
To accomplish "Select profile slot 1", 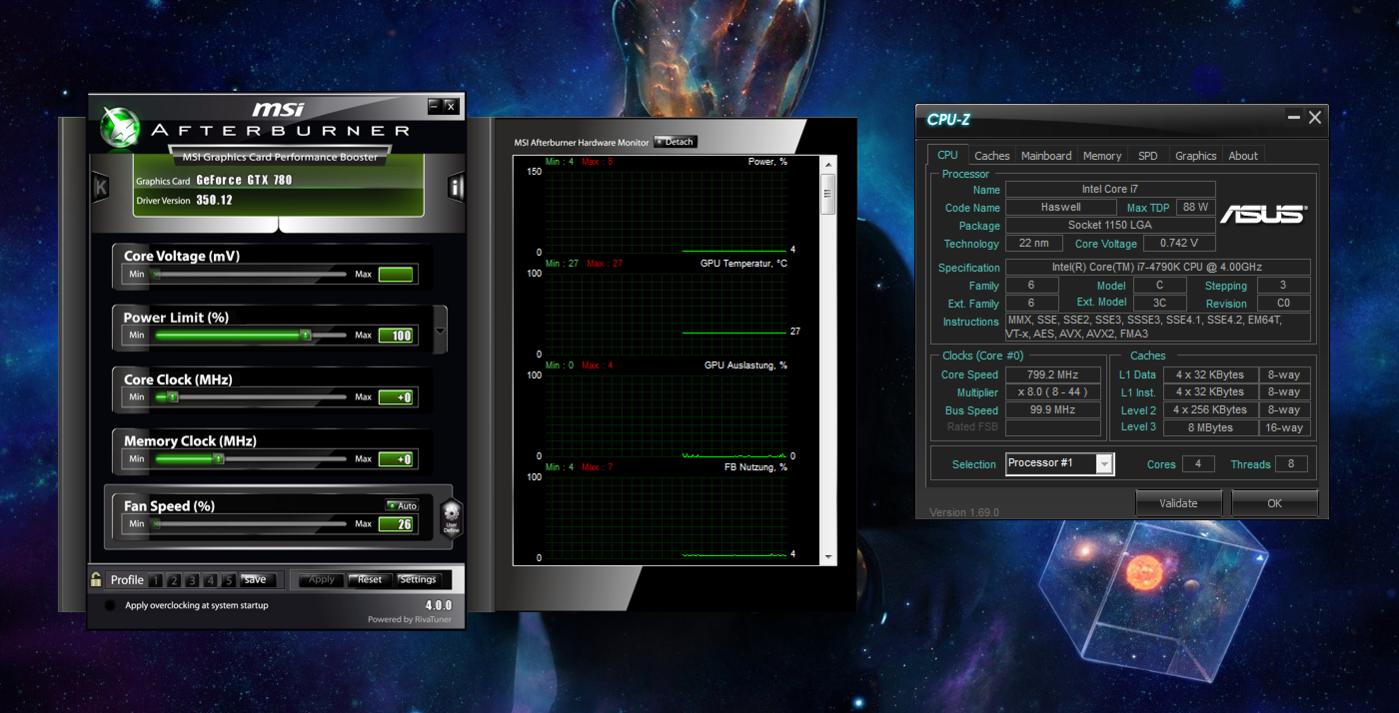I will (156, 580).
